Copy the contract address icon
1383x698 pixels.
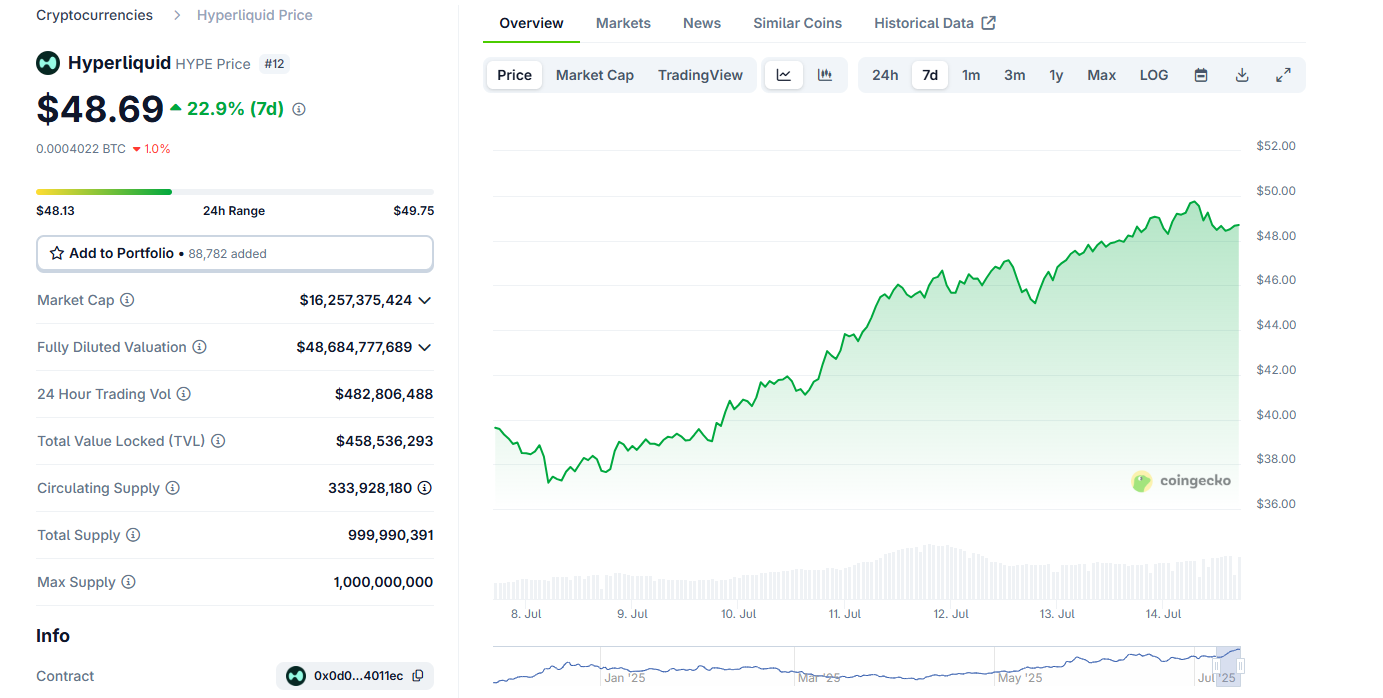tap(418, 676)
